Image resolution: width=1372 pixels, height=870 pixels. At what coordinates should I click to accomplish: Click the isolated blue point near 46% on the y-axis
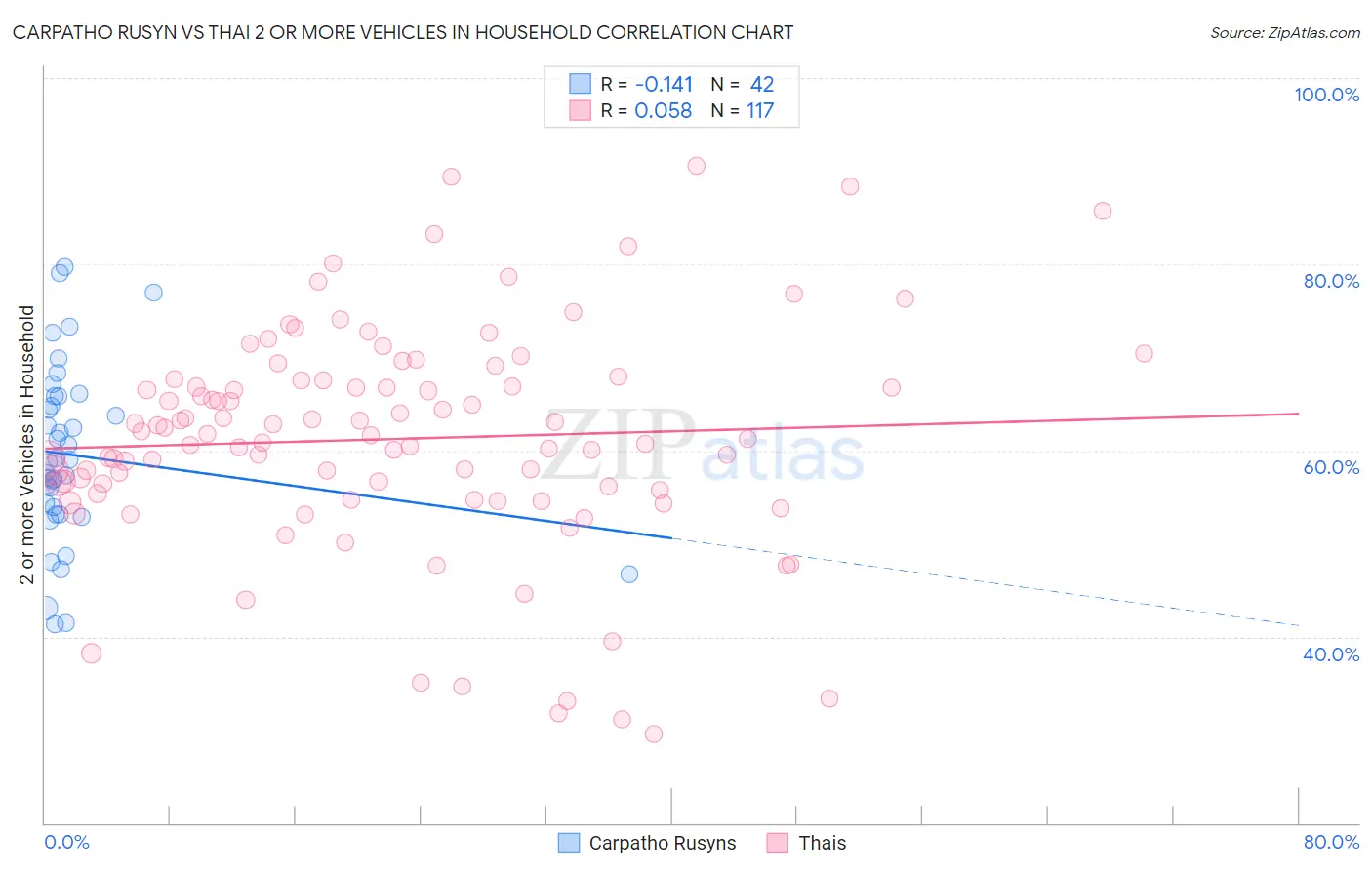click(x=629, y=573)
